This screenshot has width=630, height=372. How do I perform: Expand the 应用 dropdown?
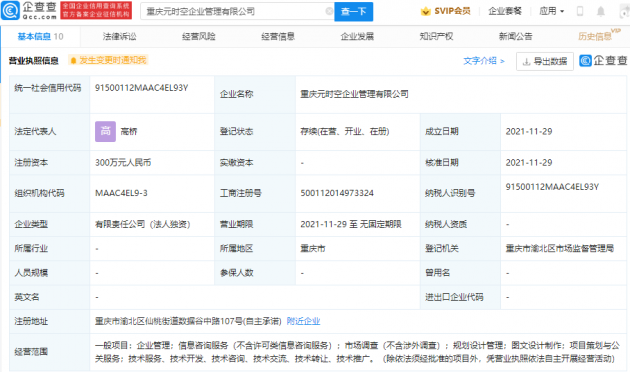click(552, 11)
